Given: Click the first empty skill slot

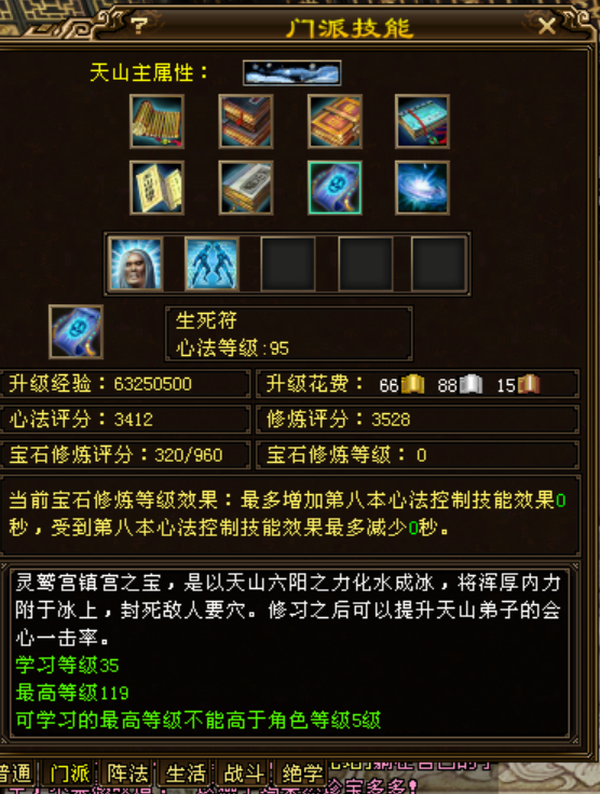Looking at the screenshot, I should [x=288, y=264].
